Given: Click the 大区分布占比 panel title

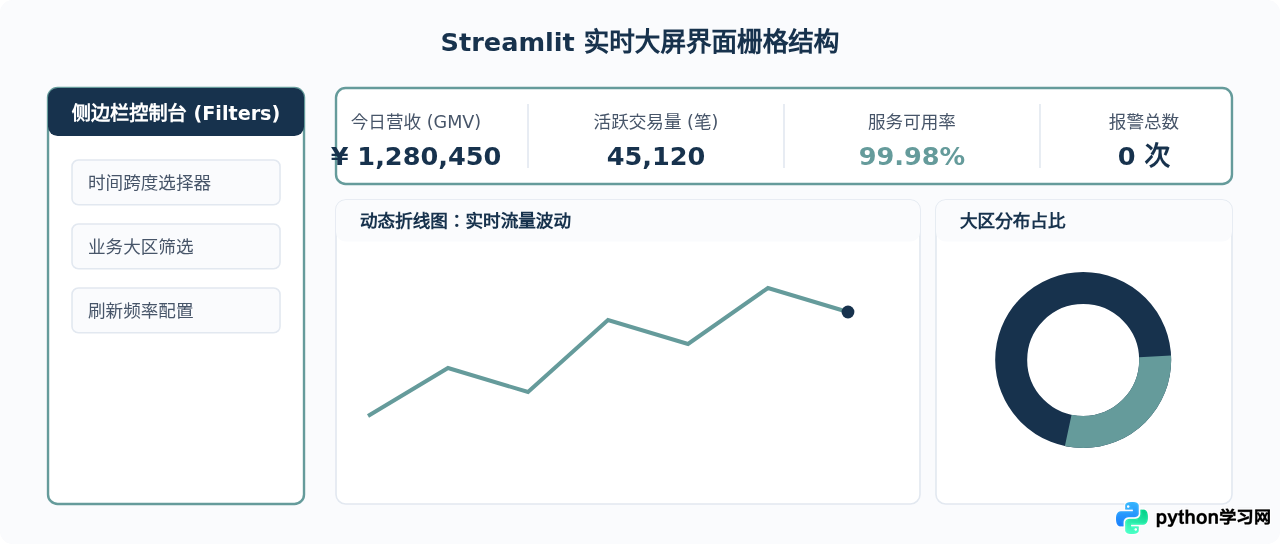Looking at the screenshot, I should click(1012, 221).
